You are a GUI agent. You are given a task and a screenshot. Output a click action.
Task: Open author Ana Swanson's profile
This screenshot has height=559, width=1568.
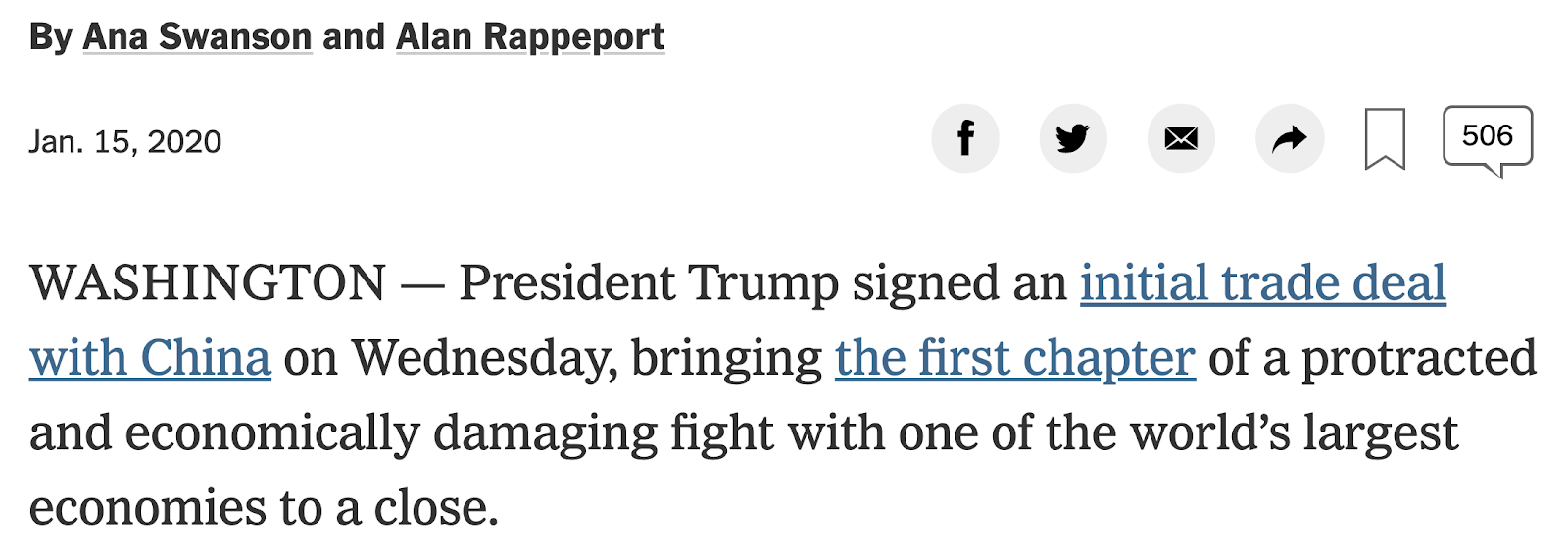197,37
